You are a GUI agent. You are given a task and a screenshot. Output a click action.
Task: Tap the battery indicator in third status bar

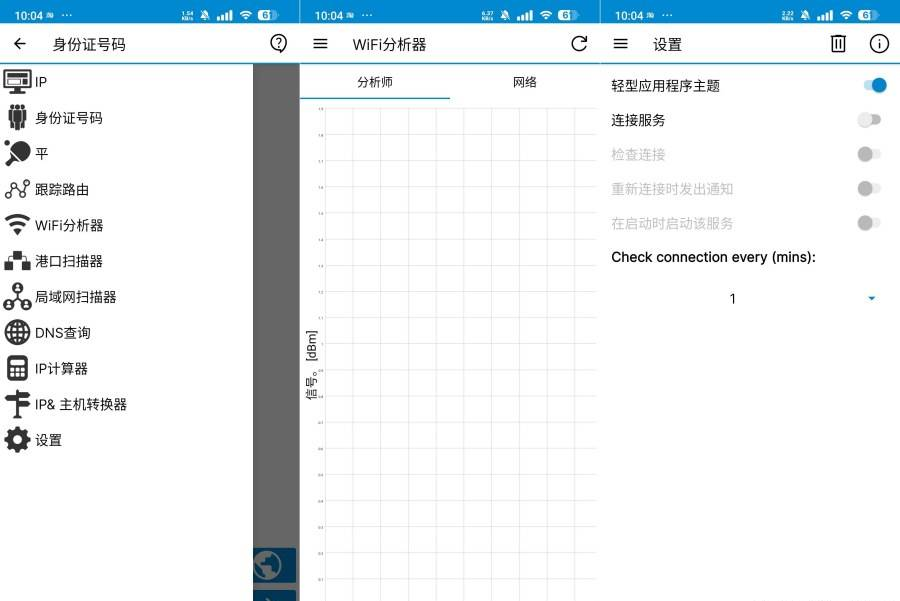pyautogui.click(x=866, y=15)
